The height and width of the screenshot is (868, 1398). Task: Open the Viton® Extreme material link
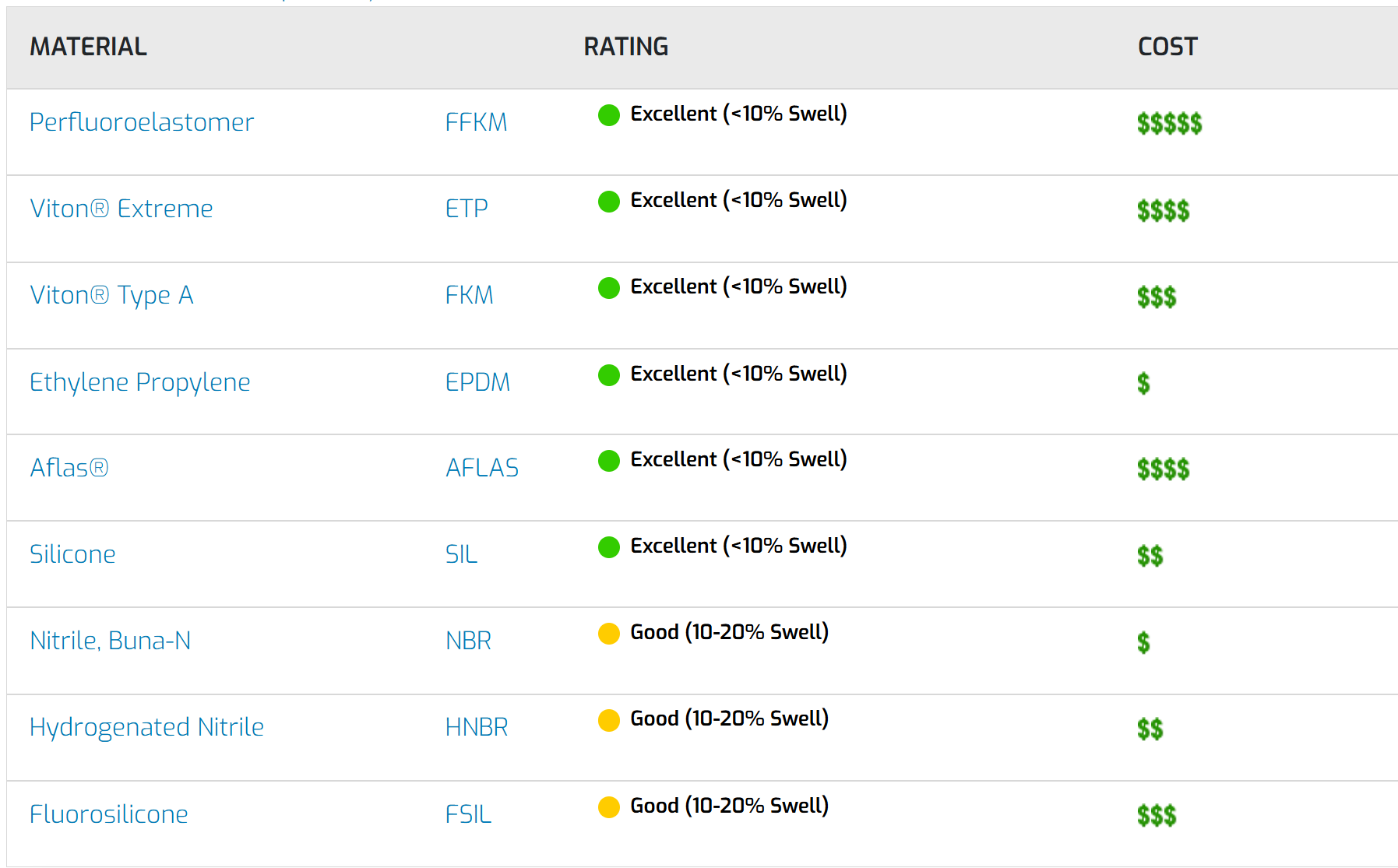point(121,209)
